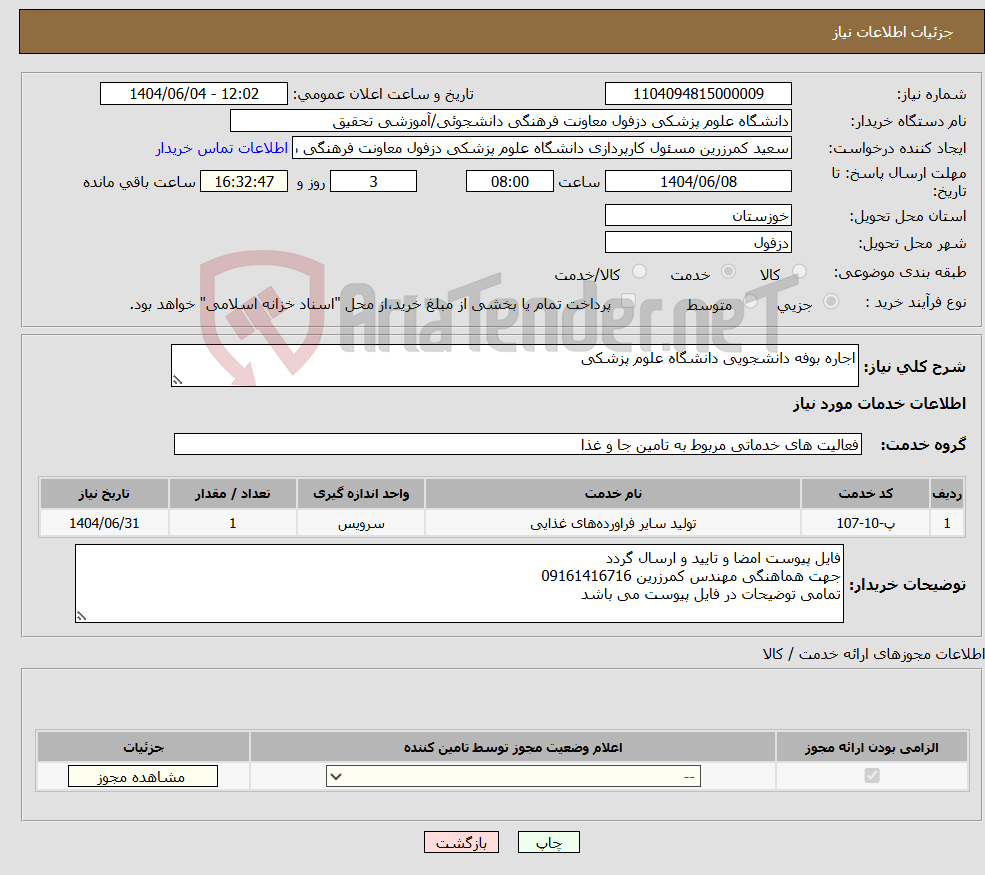Click the الزامی بودن ارائه مجوز header

pyautogui.click(x=872, y=747)
